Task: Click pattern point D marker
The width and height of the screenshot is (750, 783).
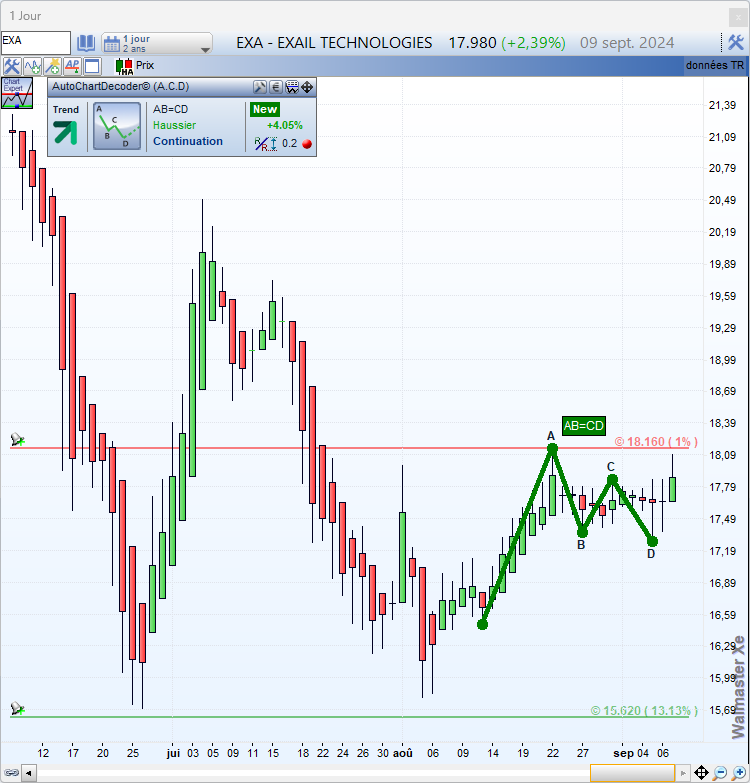Action: pos(653,541)
